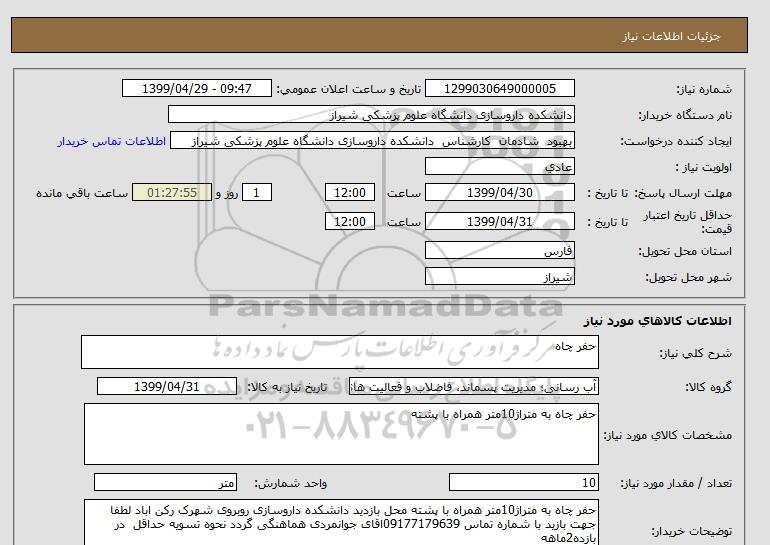The height and width of the screenshot is (545, 770).
Task: Click the نام دستگاه خریدار label
Action: [685, 115]
